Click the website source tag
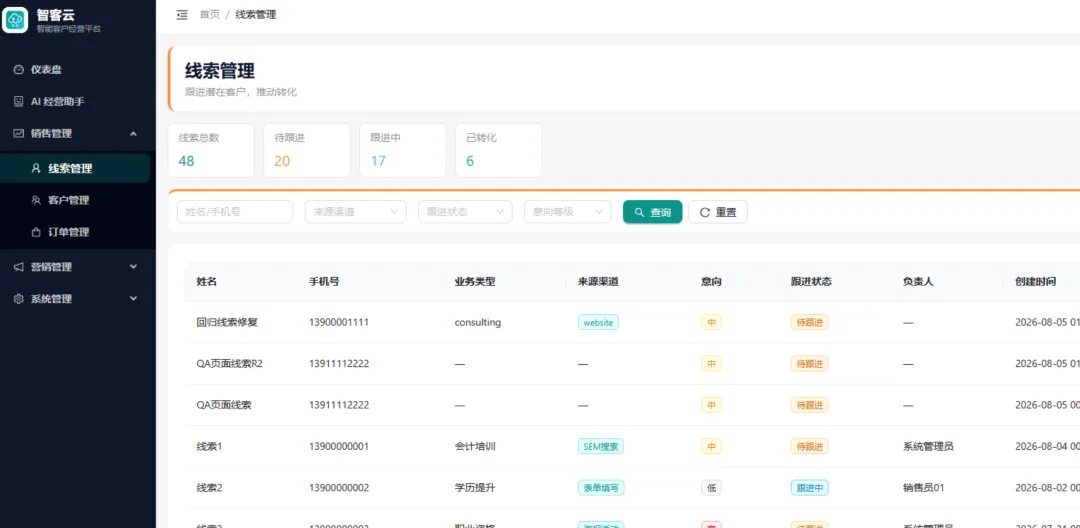This screenshot has height=528, width=1080. click(x=598, y=322)
